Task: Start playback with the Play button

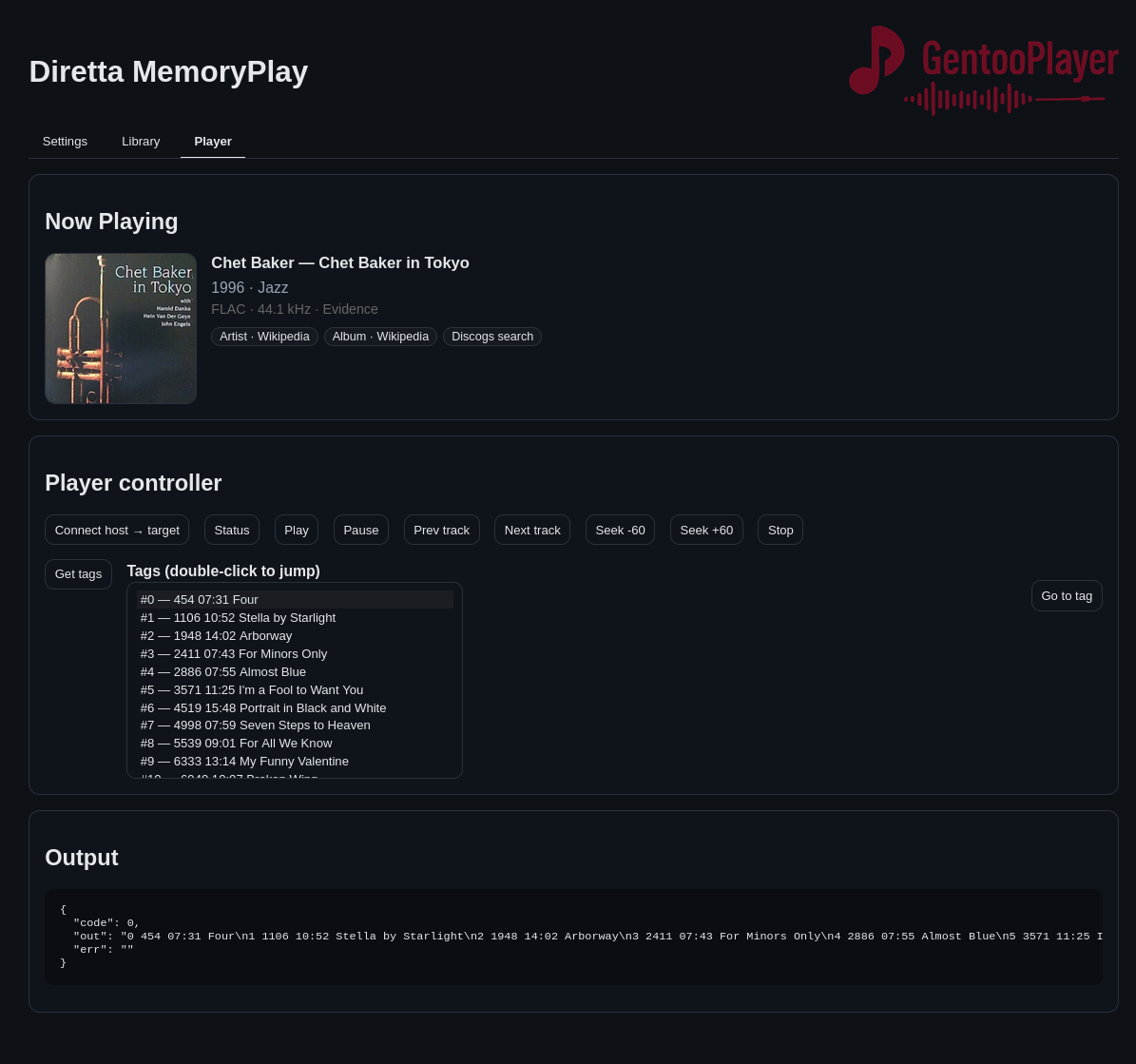Action: coord(297,531)
